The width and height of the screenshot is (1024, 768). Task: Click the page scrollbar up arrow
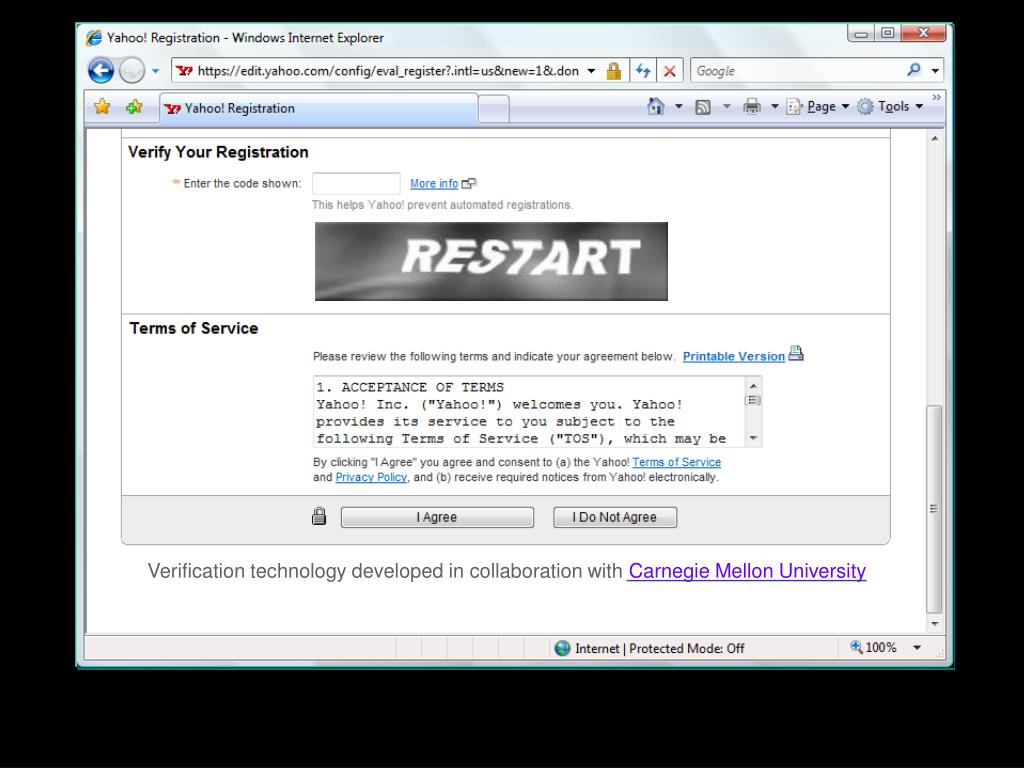click(x=935, y=138)
